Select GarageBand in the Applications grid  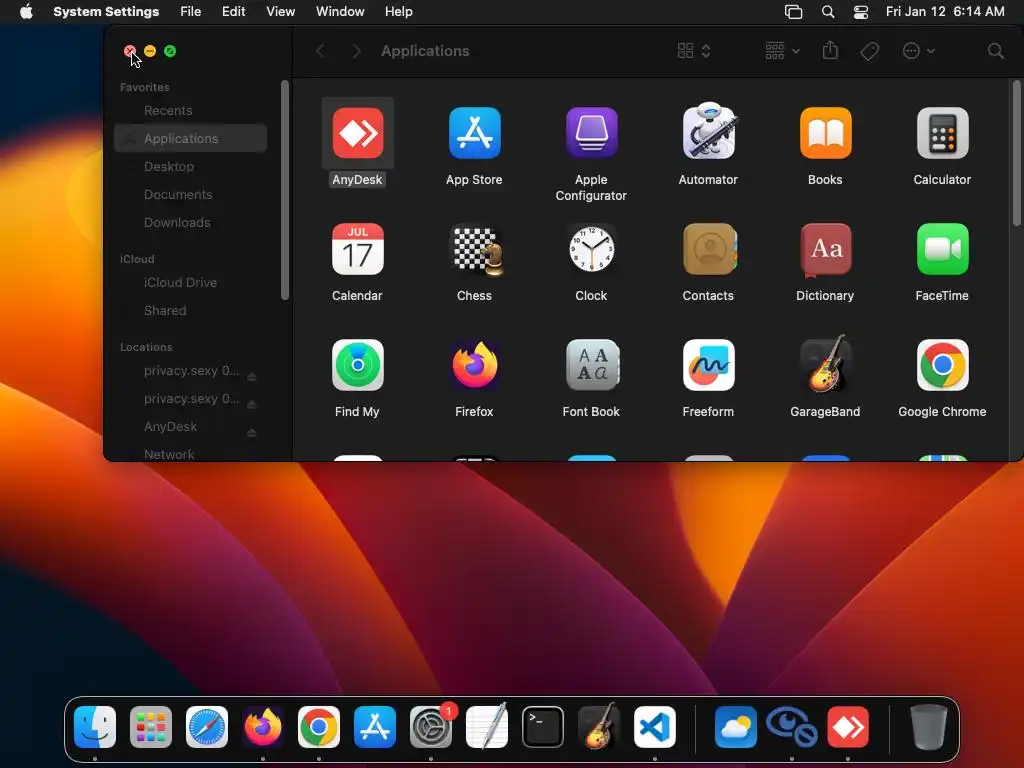pos(825,364)
